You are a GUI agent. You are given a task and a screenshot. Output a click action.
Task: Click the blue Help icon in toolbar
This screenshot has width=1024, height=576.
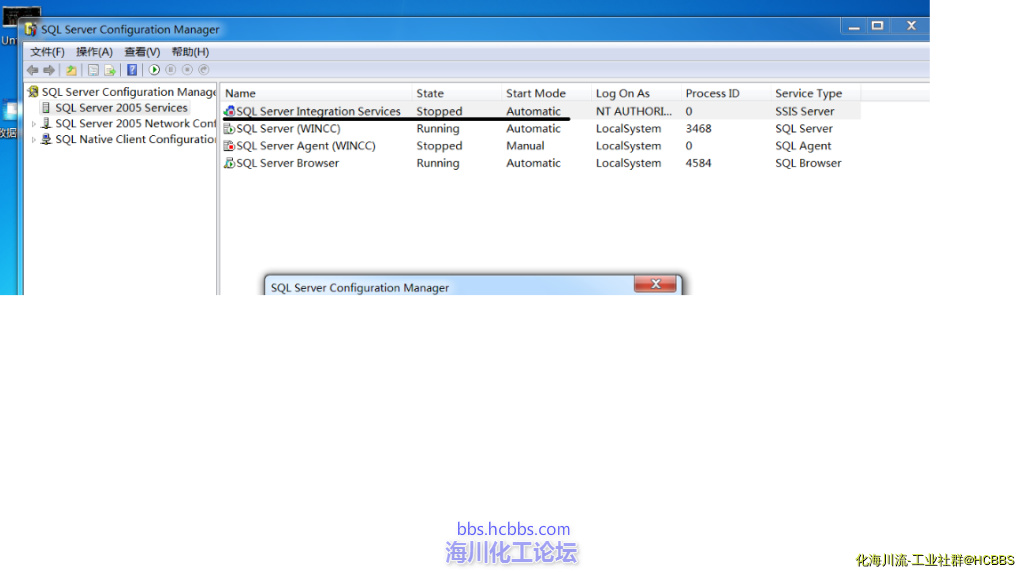132,70
